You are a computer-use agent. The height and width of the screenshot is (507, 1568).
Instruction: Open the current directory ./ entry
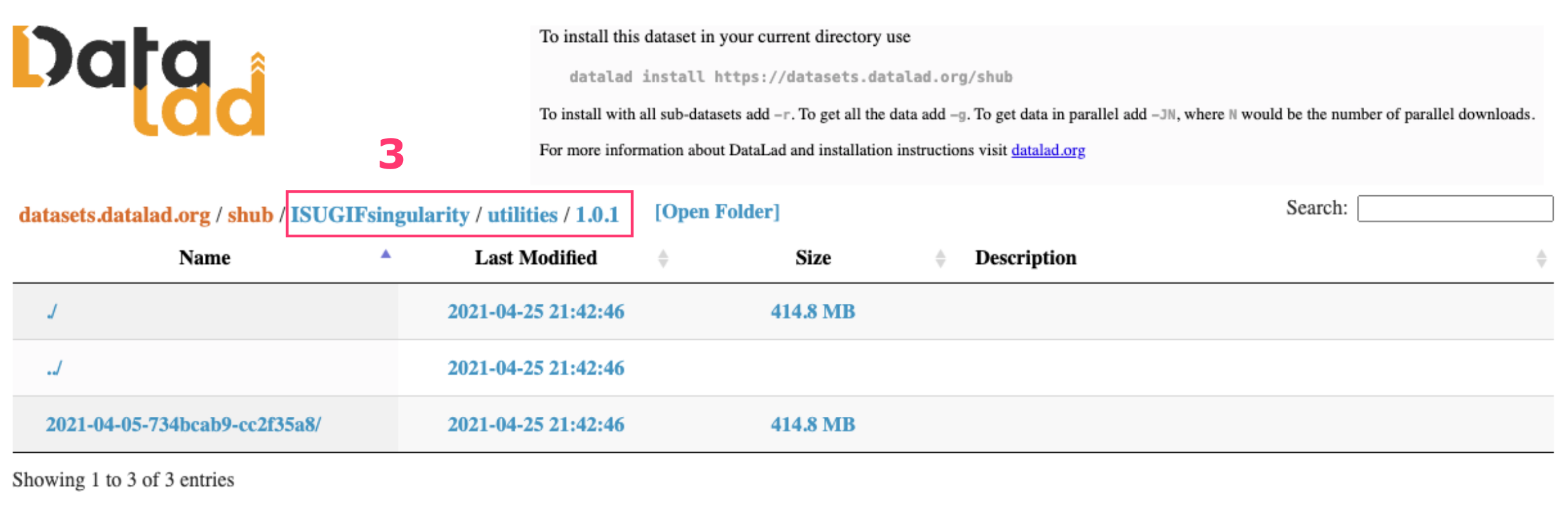[x=52, y=312]
